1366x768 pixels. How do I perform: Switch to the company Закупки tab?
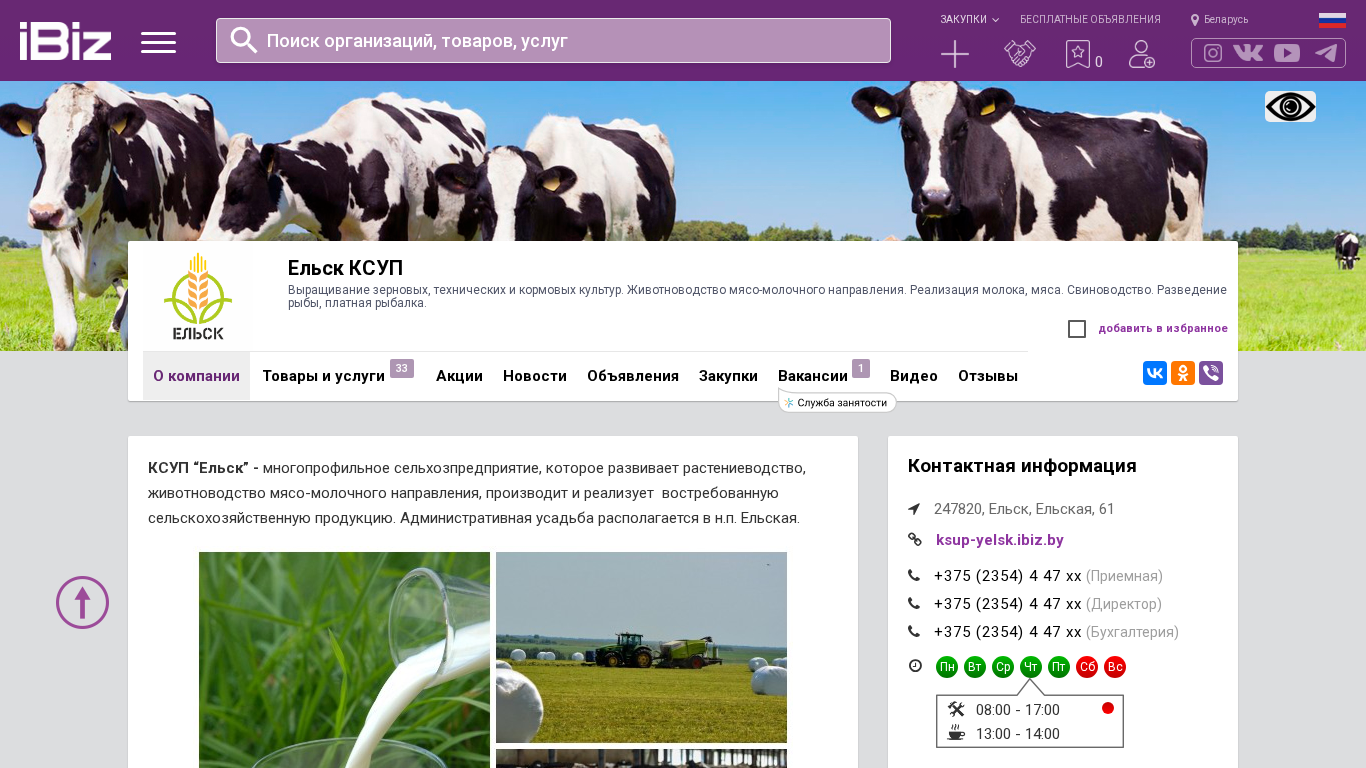728,376
